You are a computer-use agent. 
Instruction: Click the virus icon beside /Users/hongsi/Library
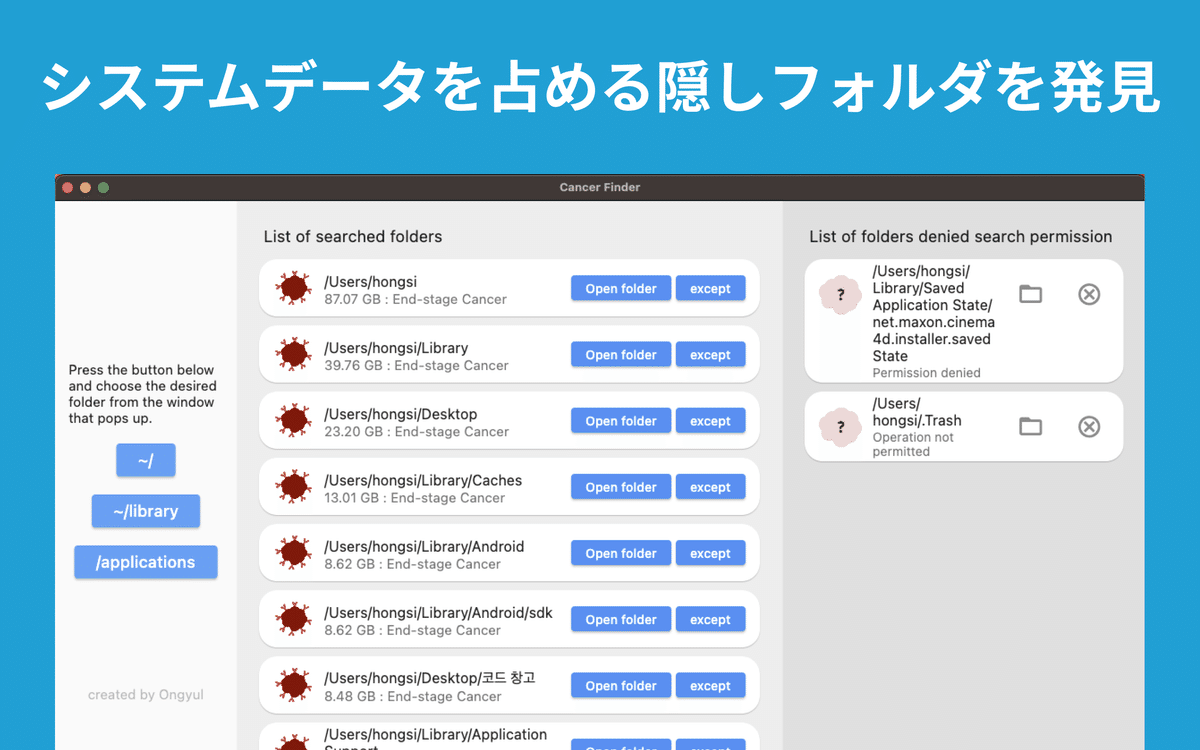pos(294,354)
